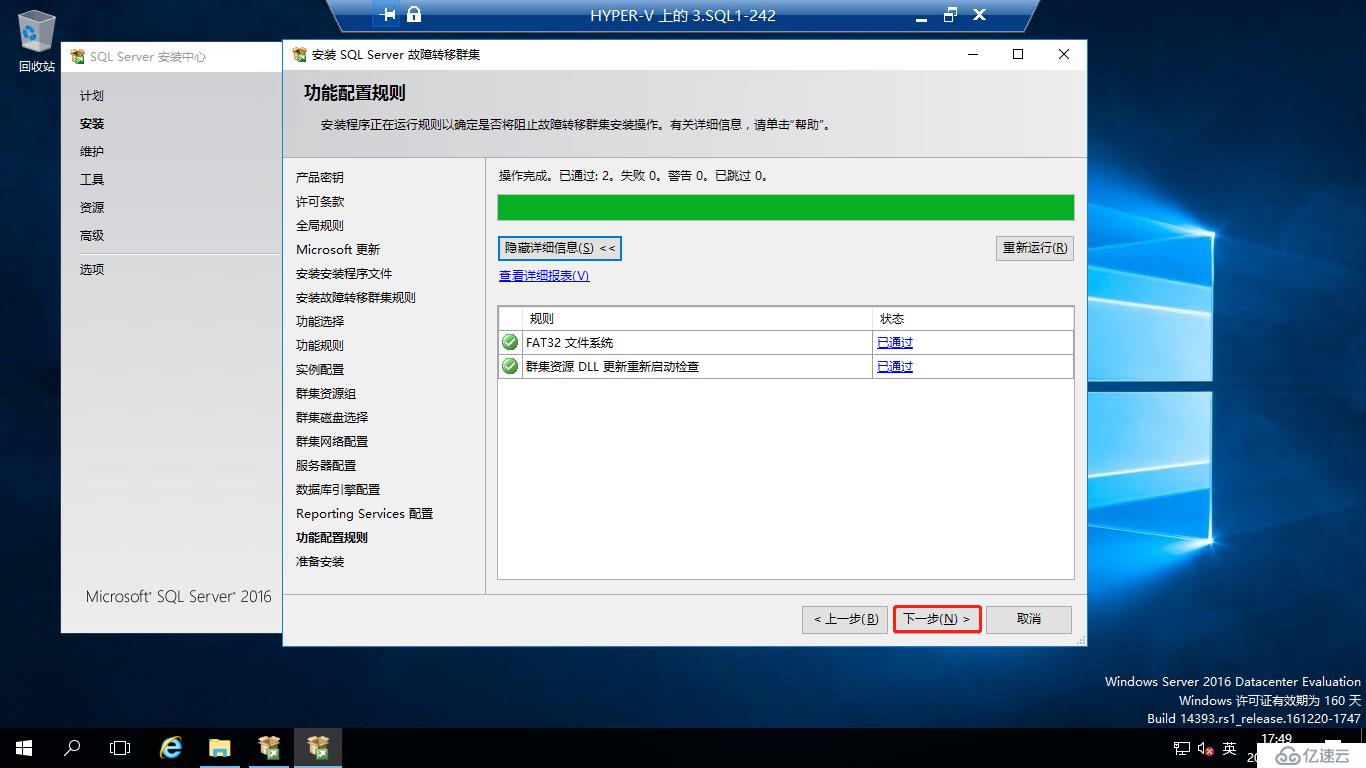Minimize the failover cluster setup window

tap(972, 54)
